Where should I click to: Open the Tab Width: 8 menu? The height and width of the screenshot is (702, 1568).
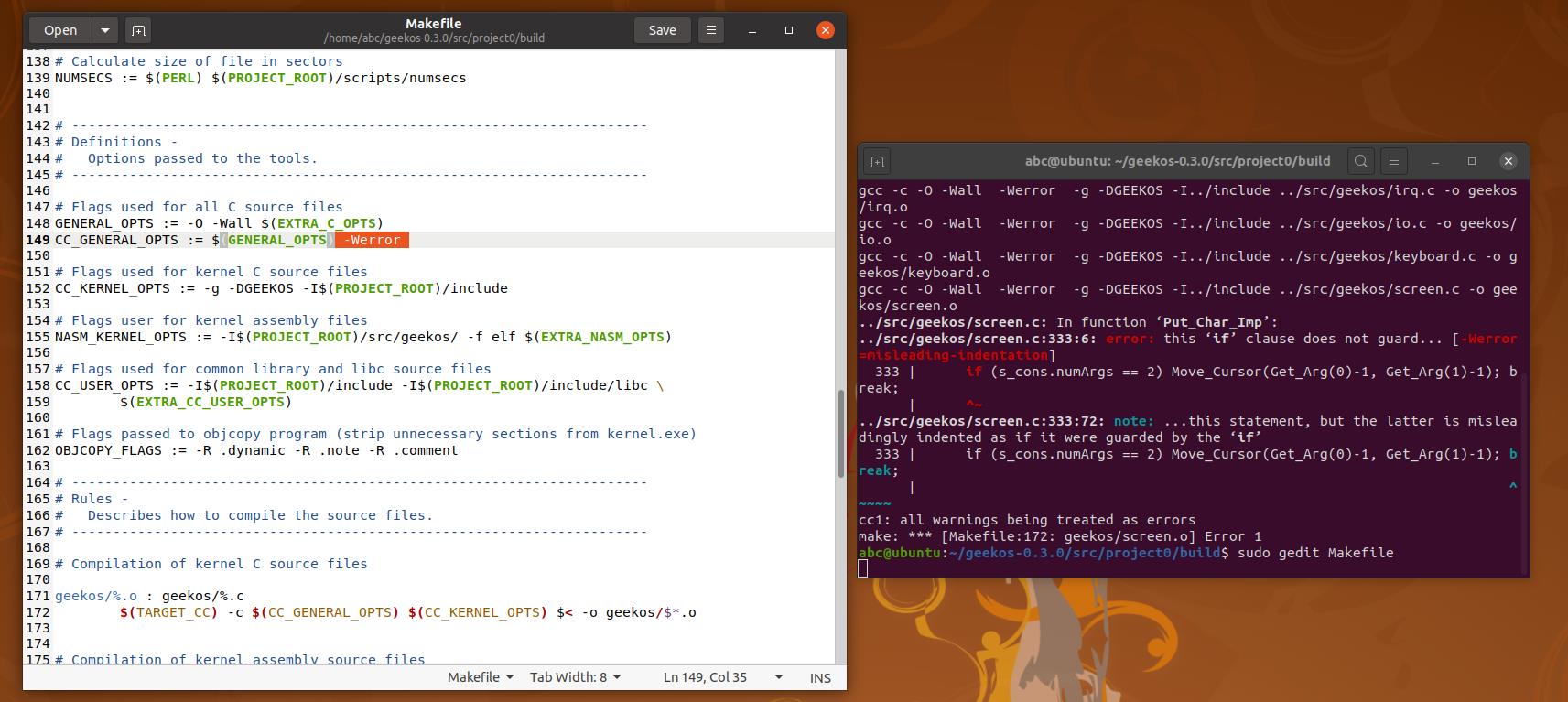point(576,677)
